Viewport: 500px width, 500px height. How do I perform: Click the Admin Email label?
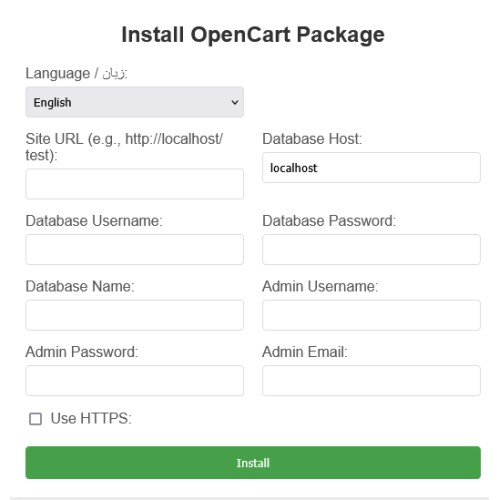pyautogui.click(x=305, y=352)
